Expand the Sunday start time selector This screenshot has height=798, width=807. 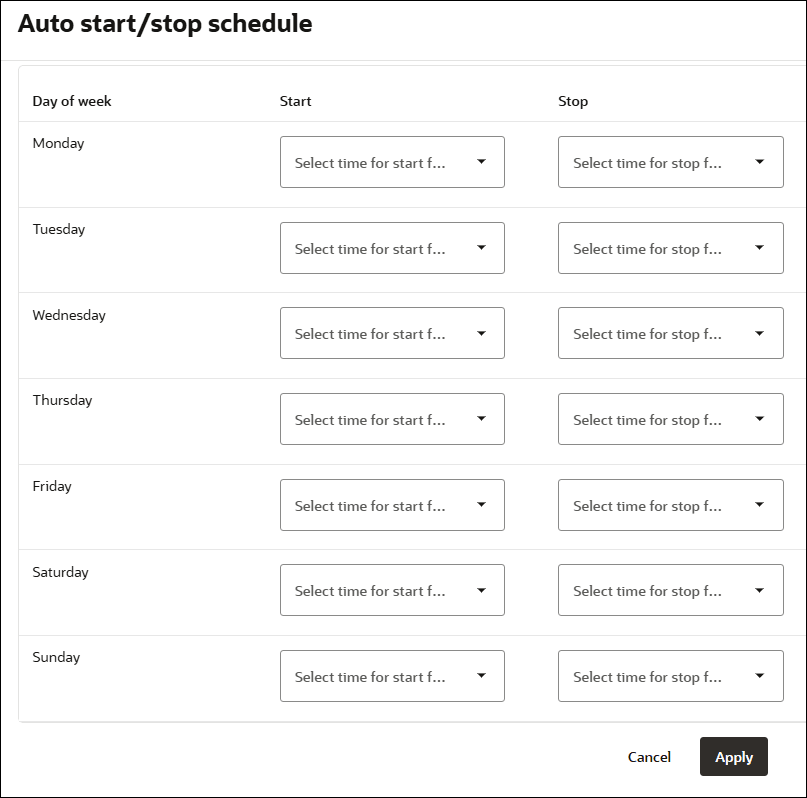(x=392, y=676)
